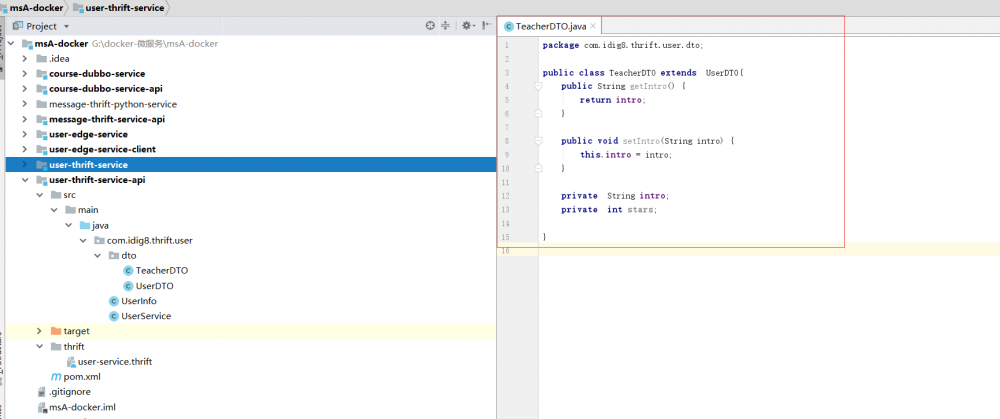Open the Project view dropdown

[x=66, y=26]
